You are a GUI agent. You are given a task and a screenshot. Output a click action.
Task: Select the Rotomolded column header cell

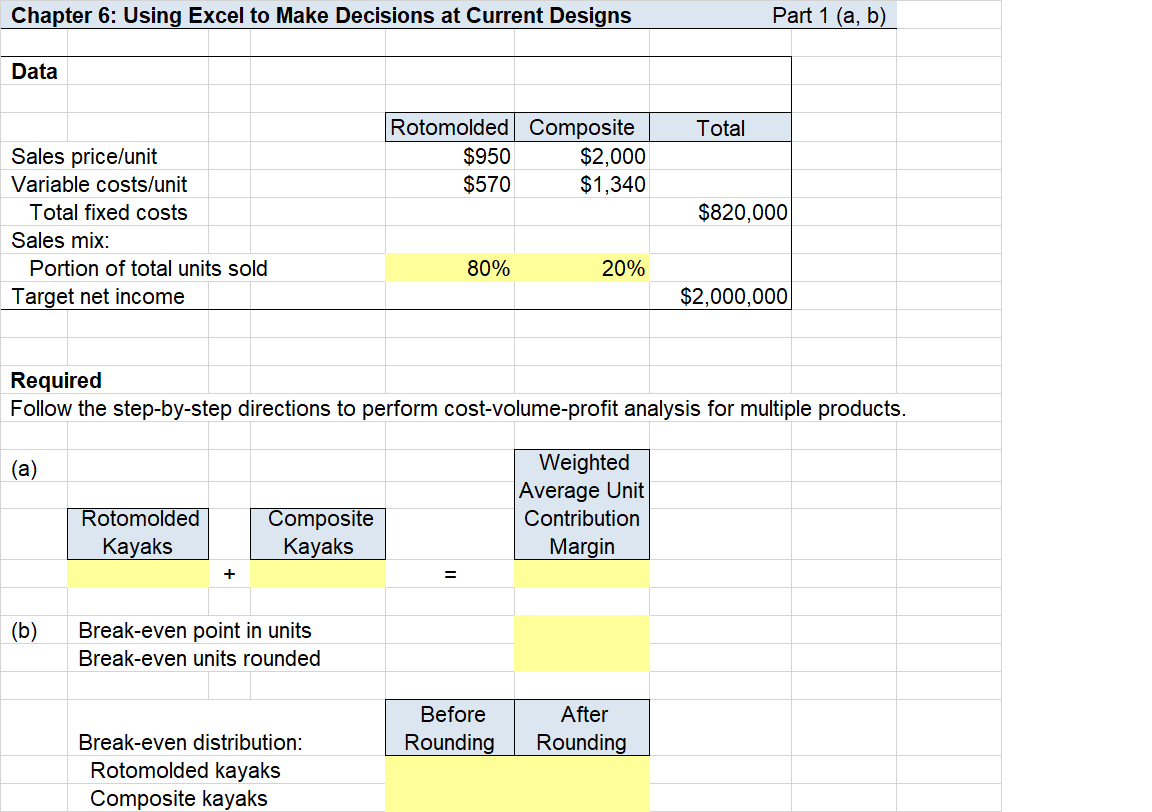[449, 127]
